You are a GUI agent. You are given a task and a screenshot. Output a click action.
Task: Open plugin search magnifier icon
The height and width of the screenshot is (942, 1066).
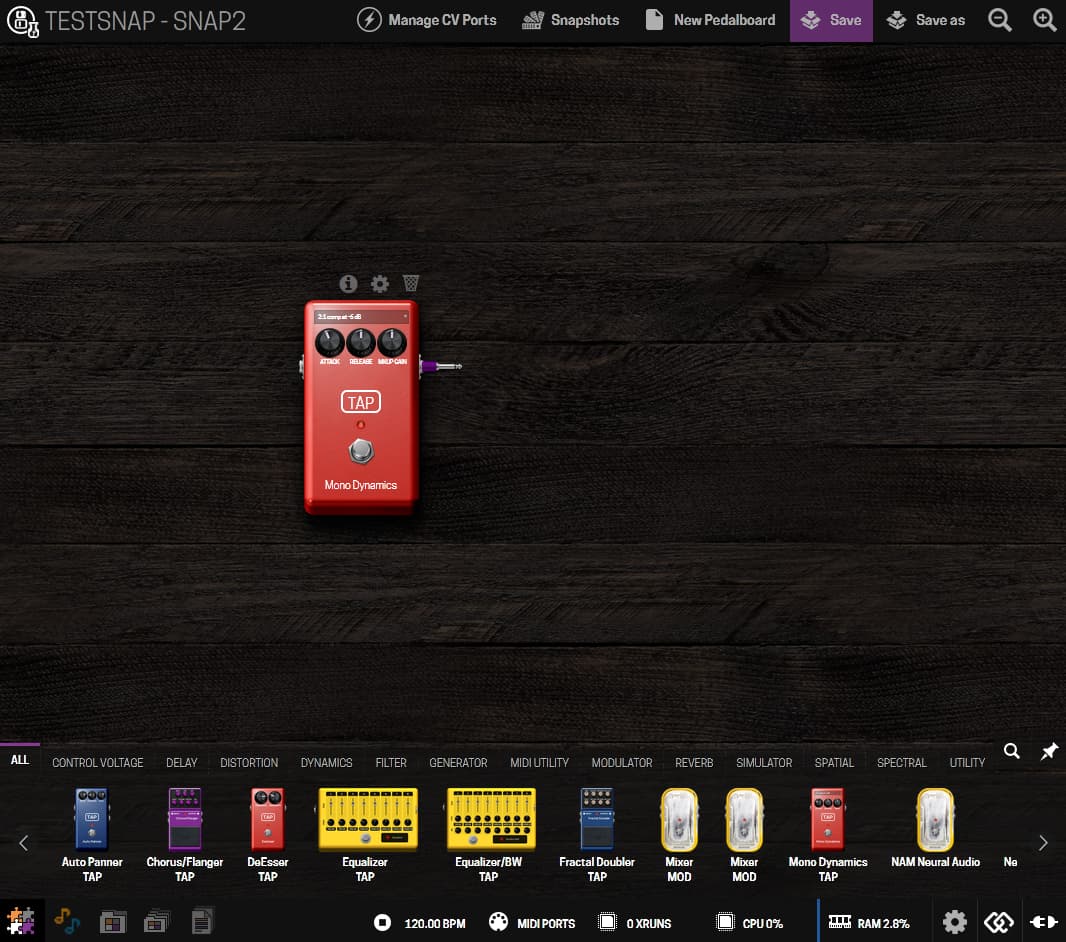click(1012, 751)
